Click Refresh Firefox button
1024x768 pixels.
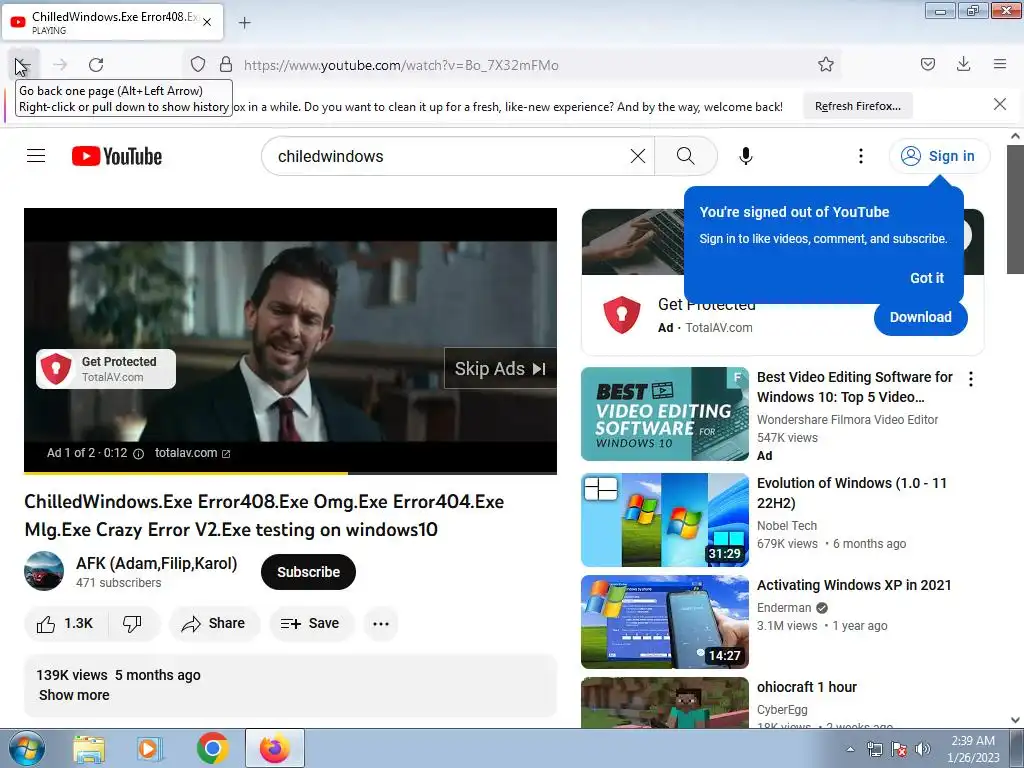coord(857,106)
